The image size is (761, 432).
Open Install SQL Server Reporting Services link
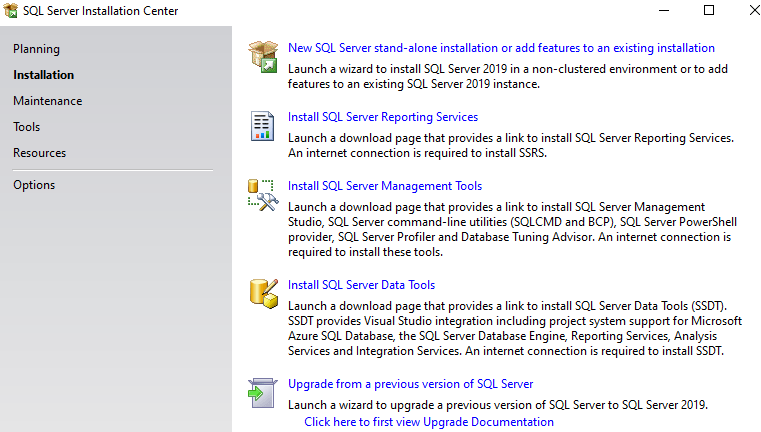(x=383, y=117)
